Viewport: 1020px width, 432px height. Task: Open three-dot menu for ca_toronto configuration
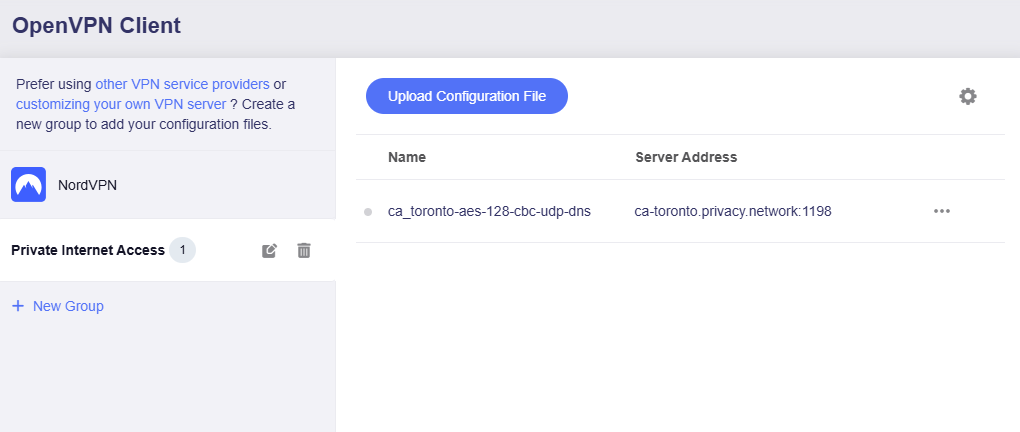pos(941,211)
